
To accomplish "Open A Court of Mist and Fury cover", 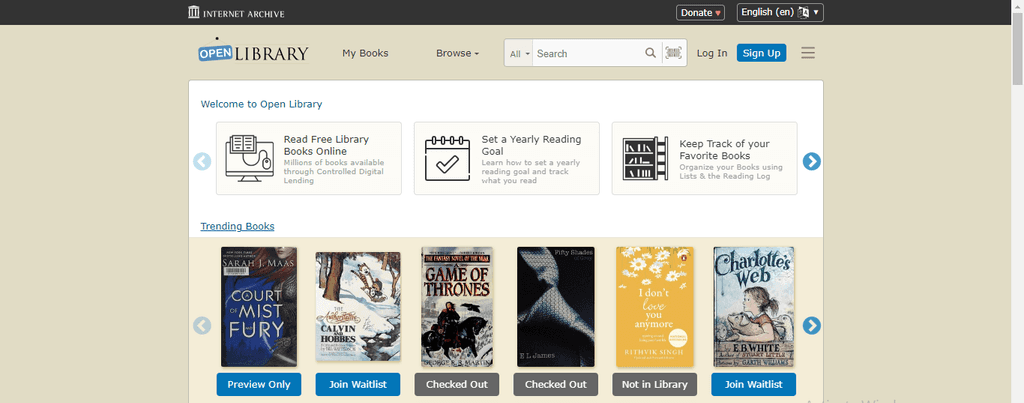I will [x=259, y=307].
